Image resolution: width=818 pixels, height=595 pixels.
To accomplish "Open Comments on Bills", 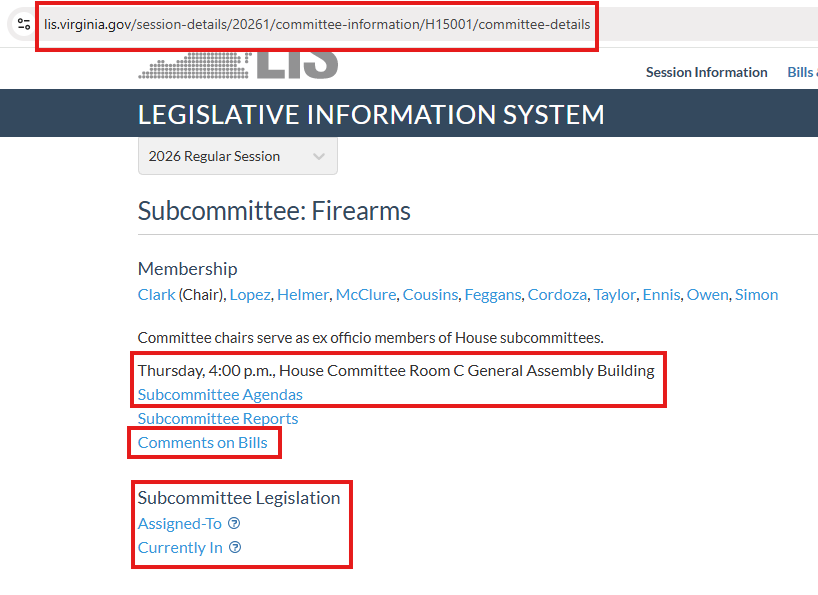I will (203, 442).
